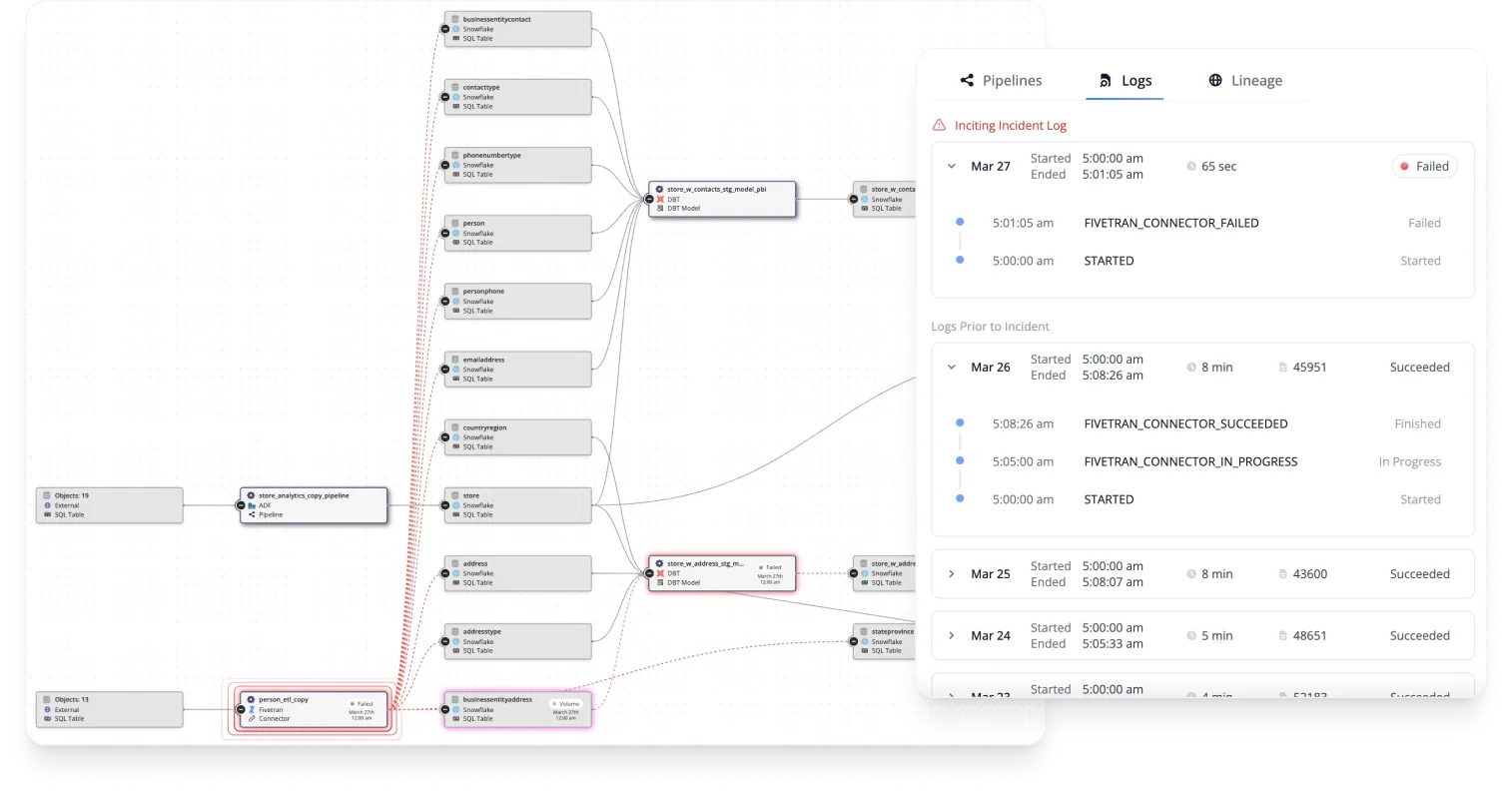1512x796 pixels.
Task: Click the warning triangle icon beside Inciting Incident Log
Action: (x=939, y=126)
